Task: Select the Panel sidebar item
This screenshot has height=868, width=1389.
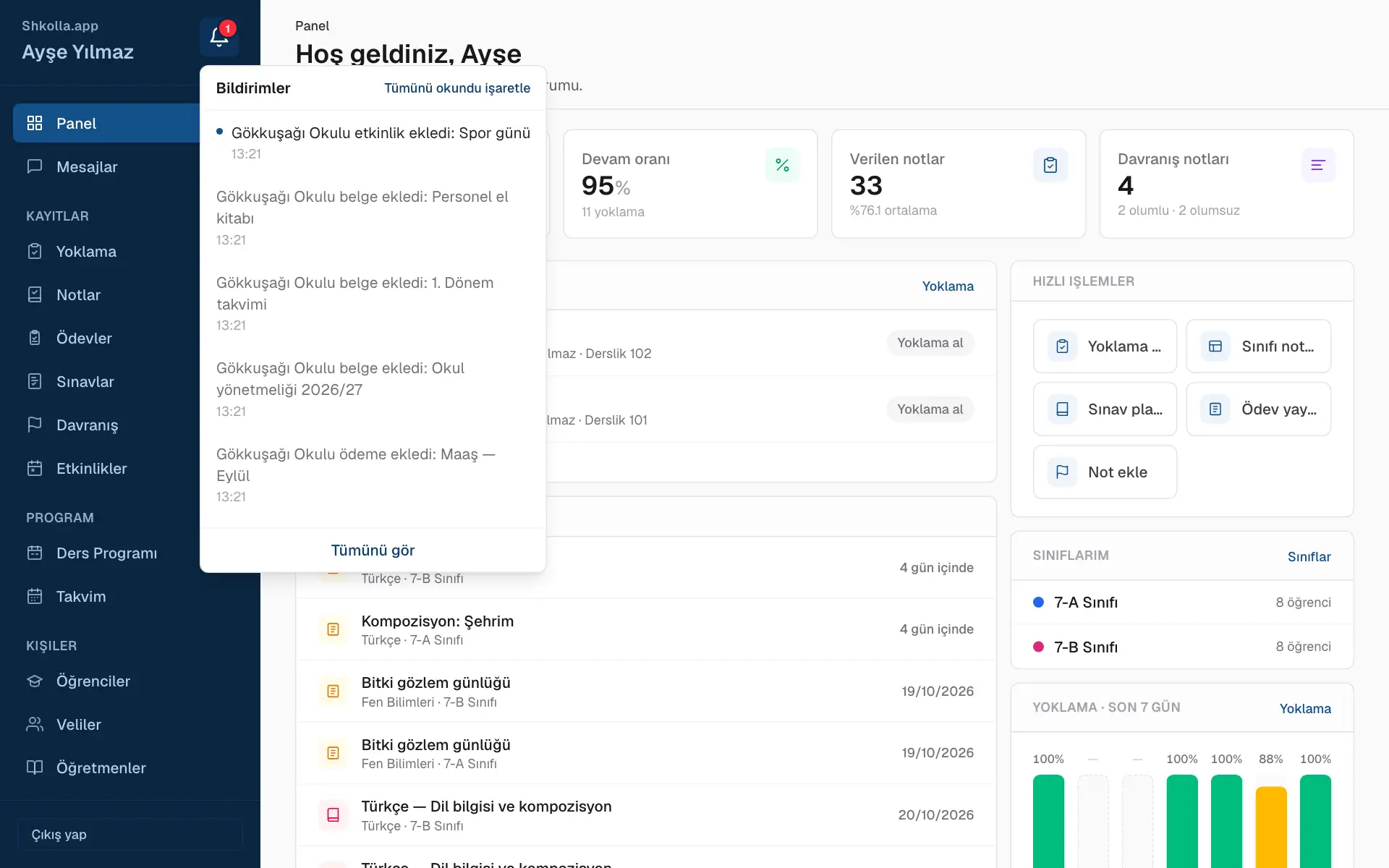Action: (x=107, y=123)
